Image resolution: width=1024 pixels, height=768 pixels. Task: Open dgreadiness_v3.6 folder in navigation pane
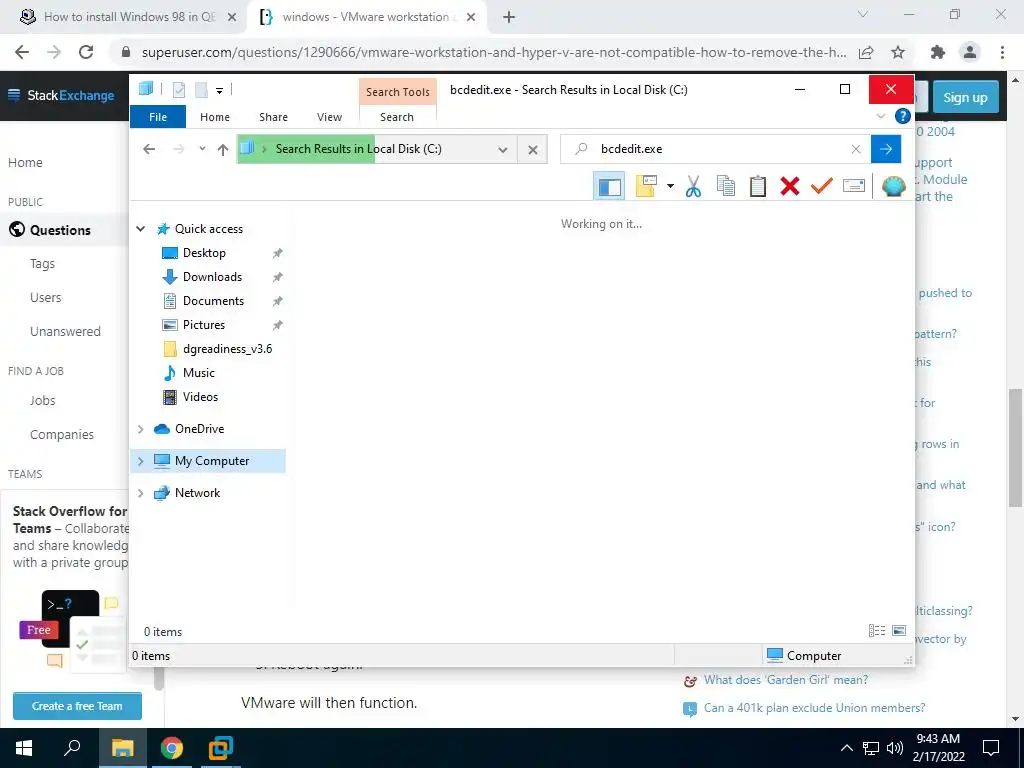[x=227, y=349]
